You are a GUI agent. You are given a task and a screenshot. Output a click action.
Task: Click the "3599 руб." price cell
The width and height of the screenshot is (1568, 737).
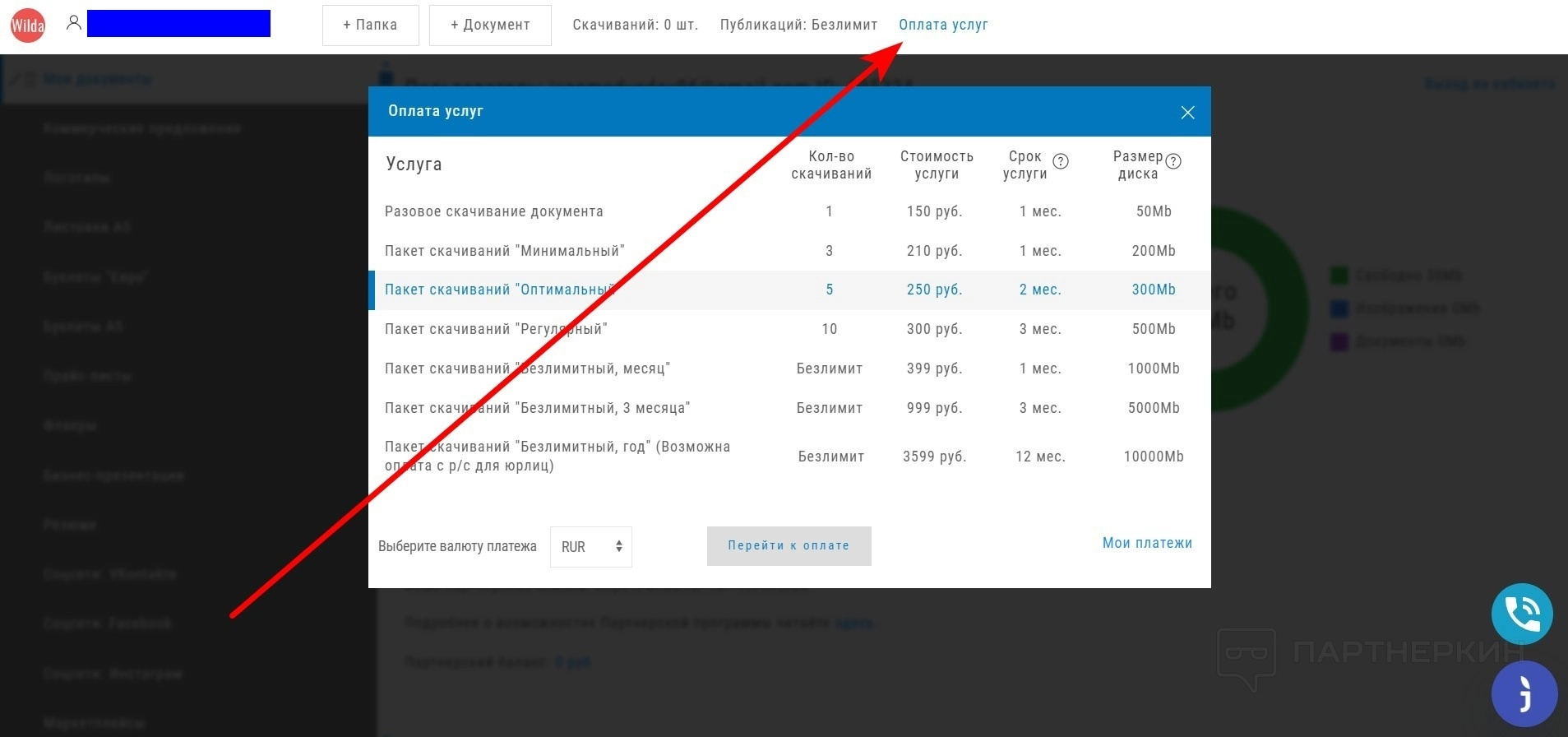(x=935, y=457)
